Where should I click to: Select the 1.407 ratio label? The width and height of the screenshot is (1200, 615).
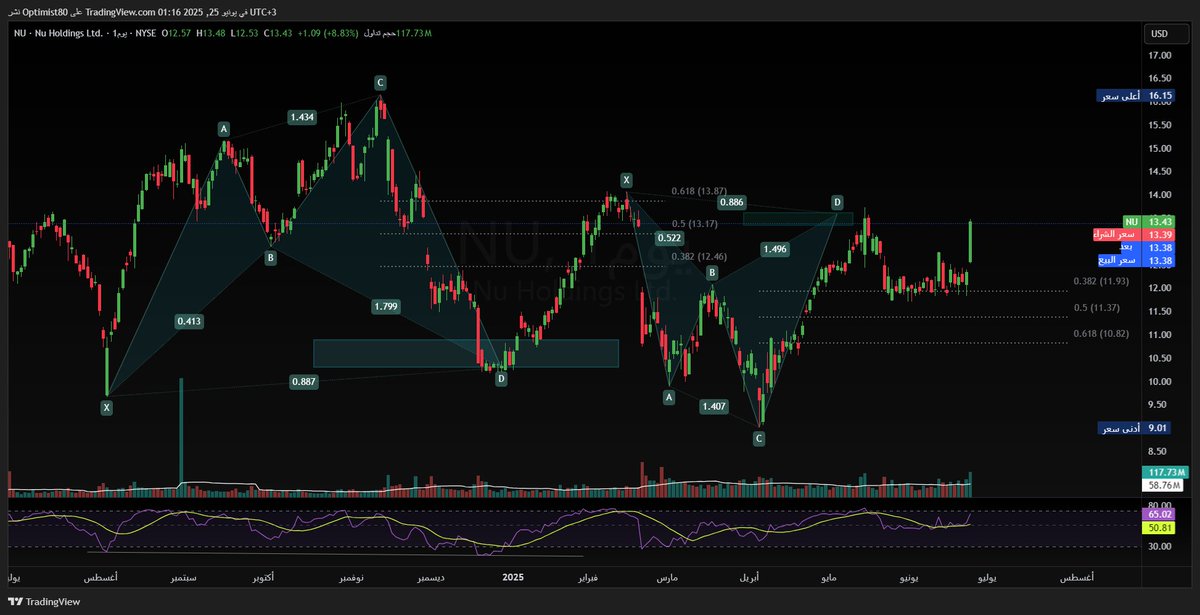(714, 406)
